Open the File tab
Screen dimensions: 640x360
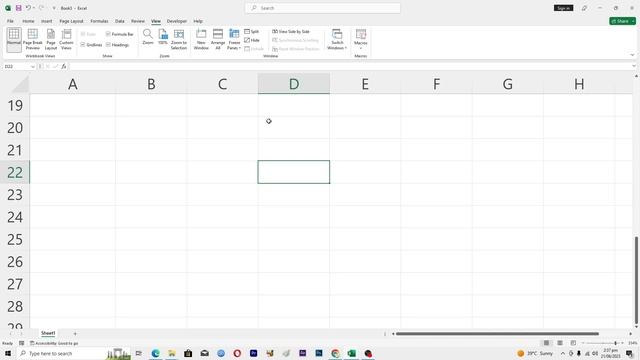pyautogui.click(x=10, y=21)
